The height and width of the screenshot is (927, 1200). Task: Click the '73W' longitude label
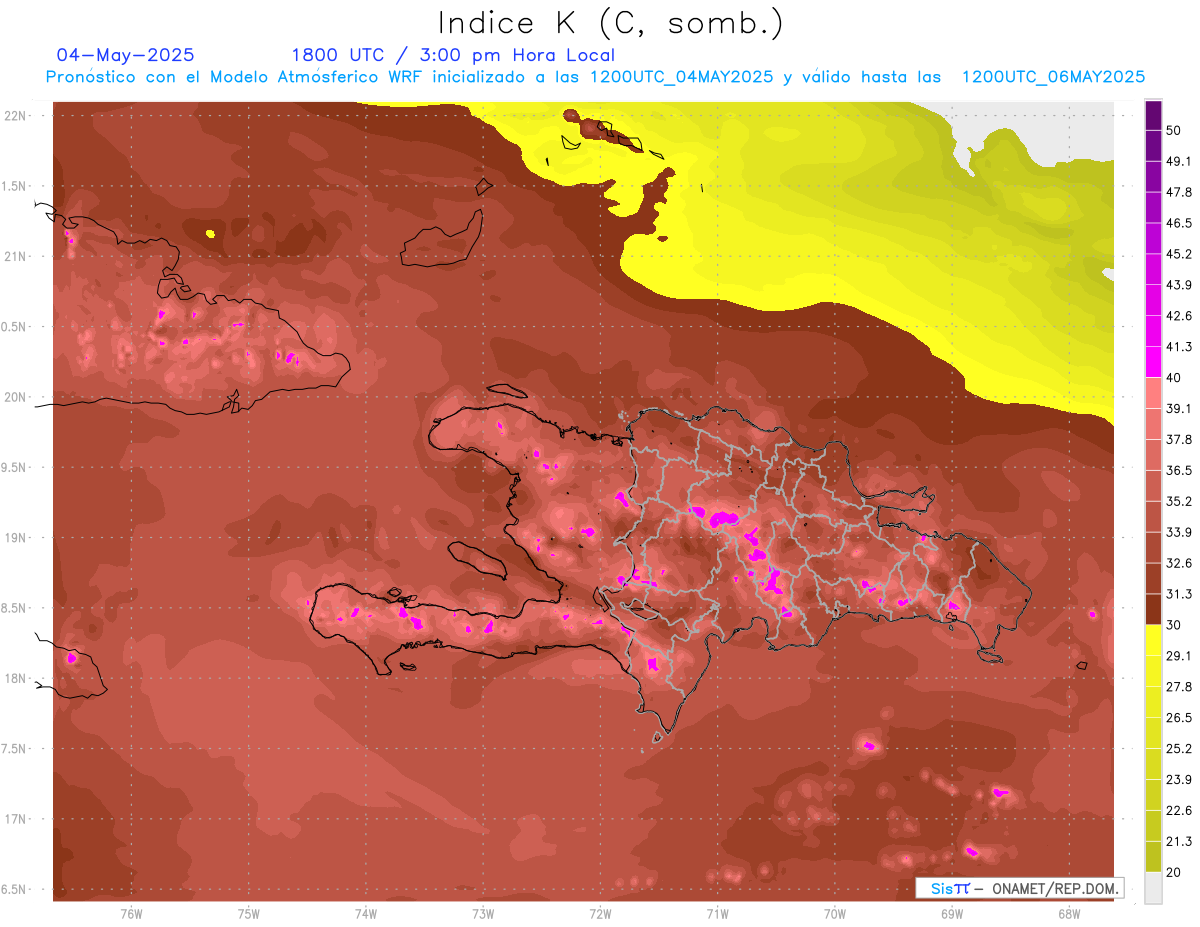483,914
